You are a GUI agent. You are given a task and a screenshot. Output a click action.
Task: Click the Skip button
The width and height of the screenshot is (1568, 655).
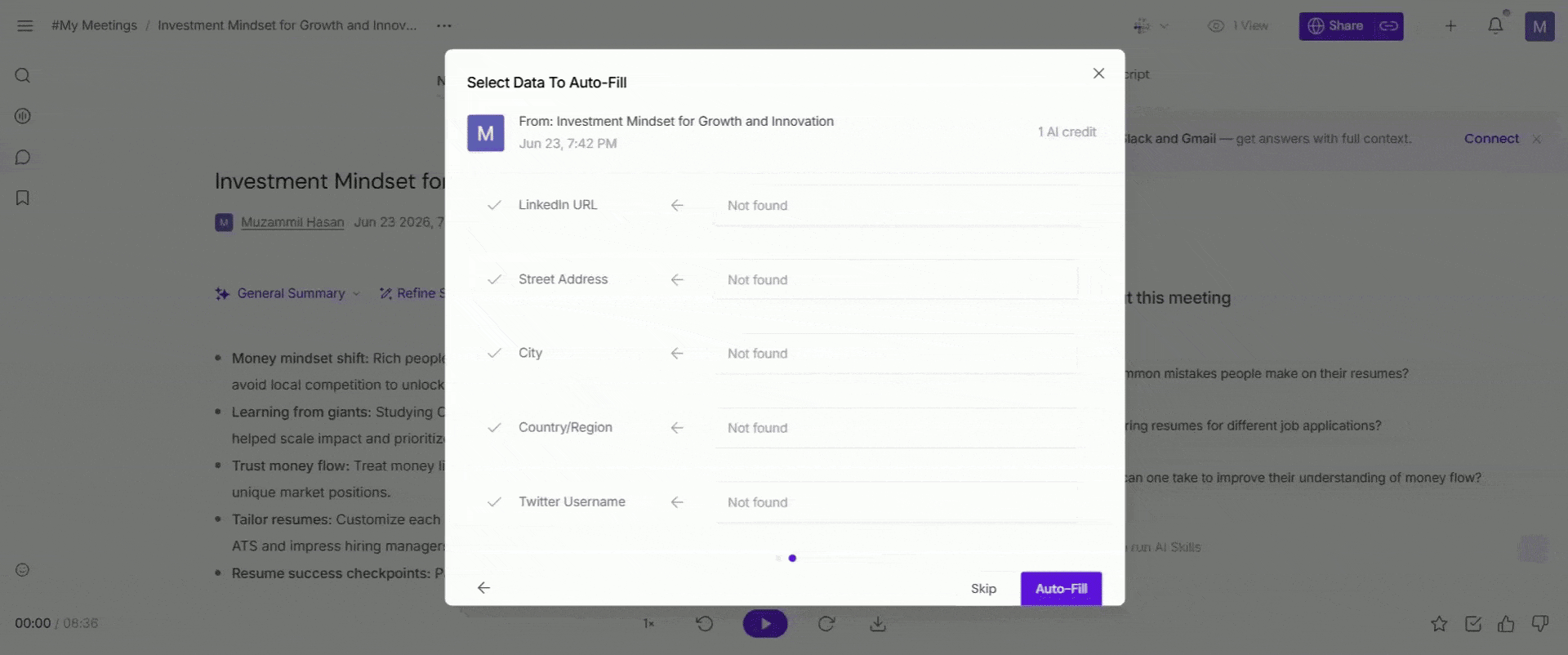tap(983, 589)
